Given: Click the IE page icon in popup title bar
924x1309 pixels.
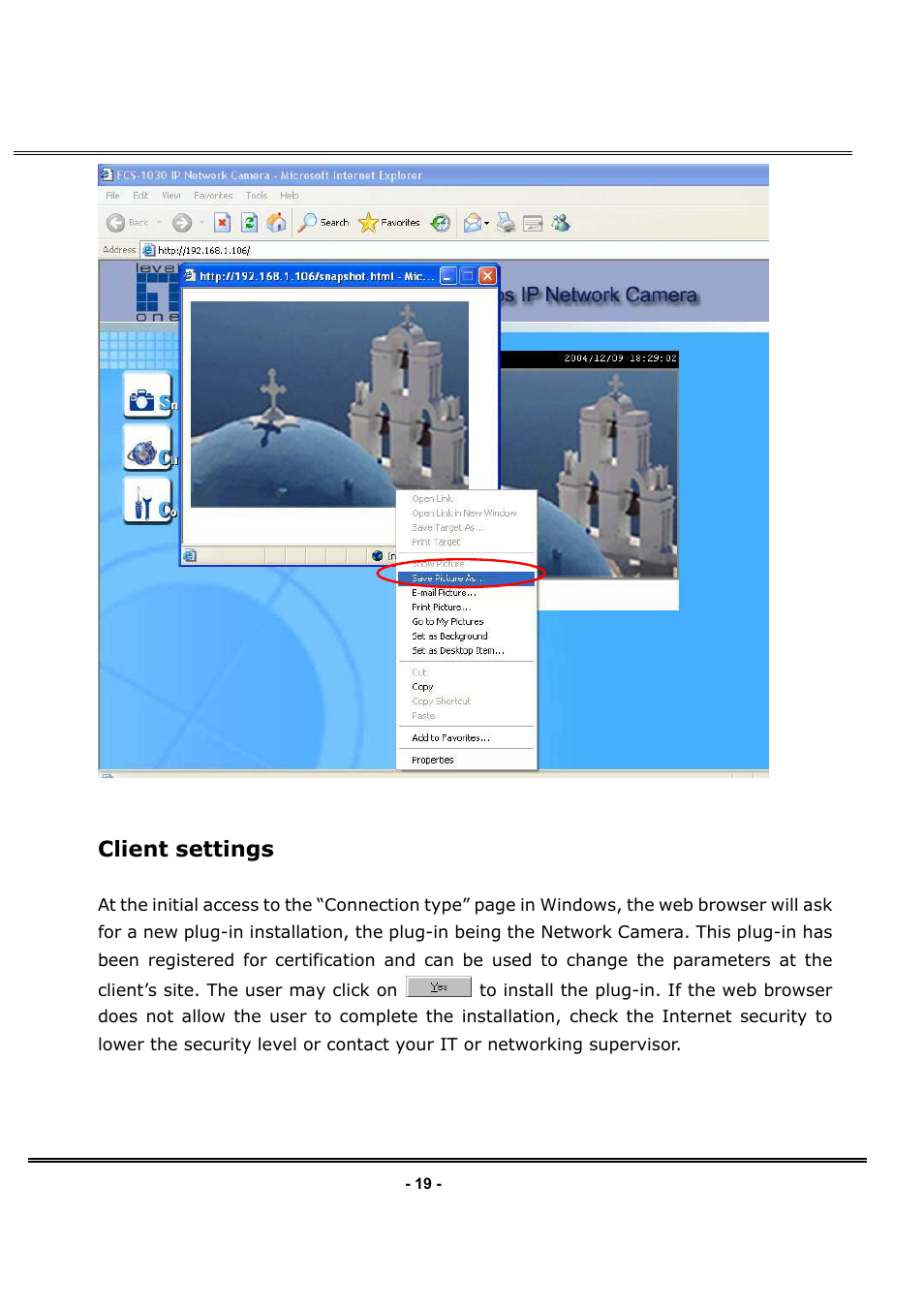Looking at the screenshot, I should point(191,276).
